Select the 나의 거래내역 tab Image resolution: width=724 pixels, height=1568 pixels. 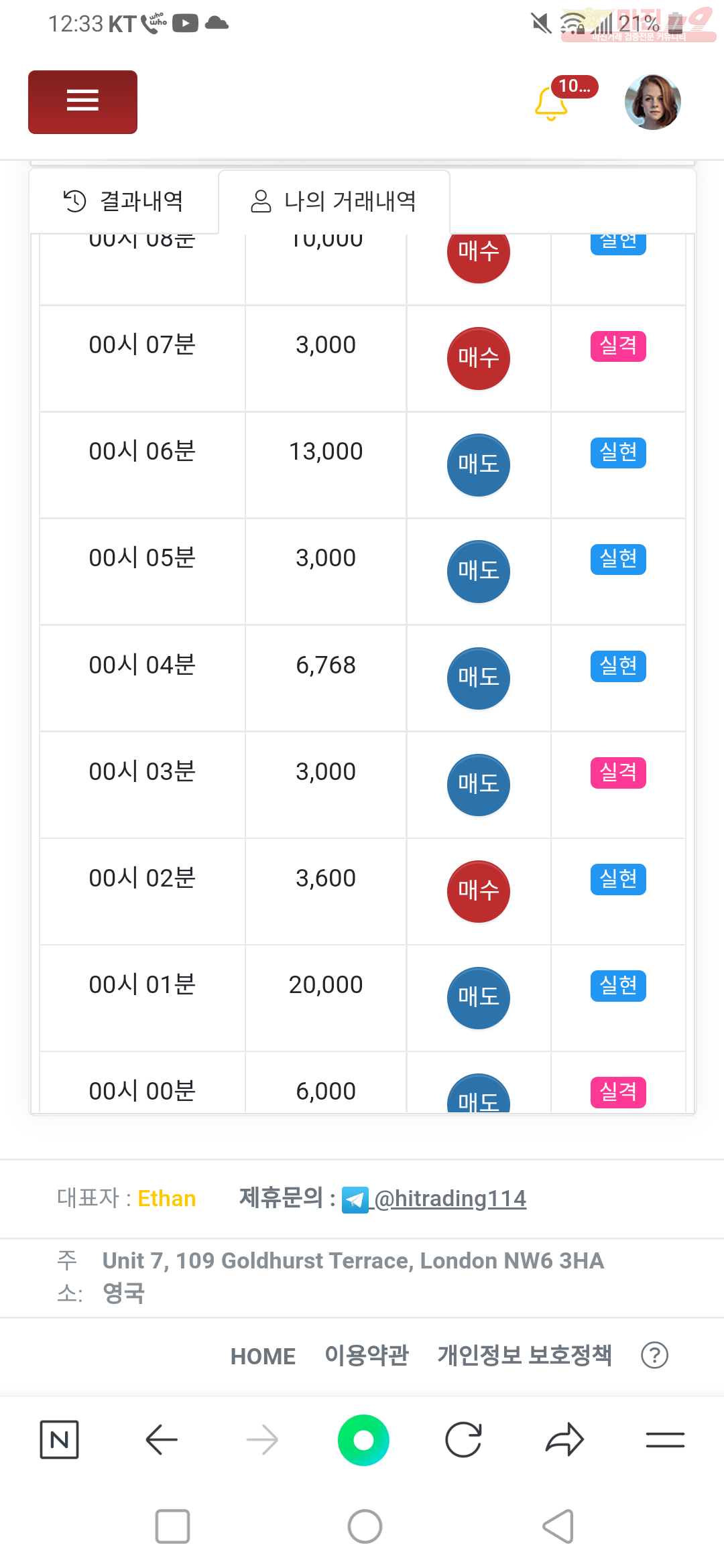[334, 201]
